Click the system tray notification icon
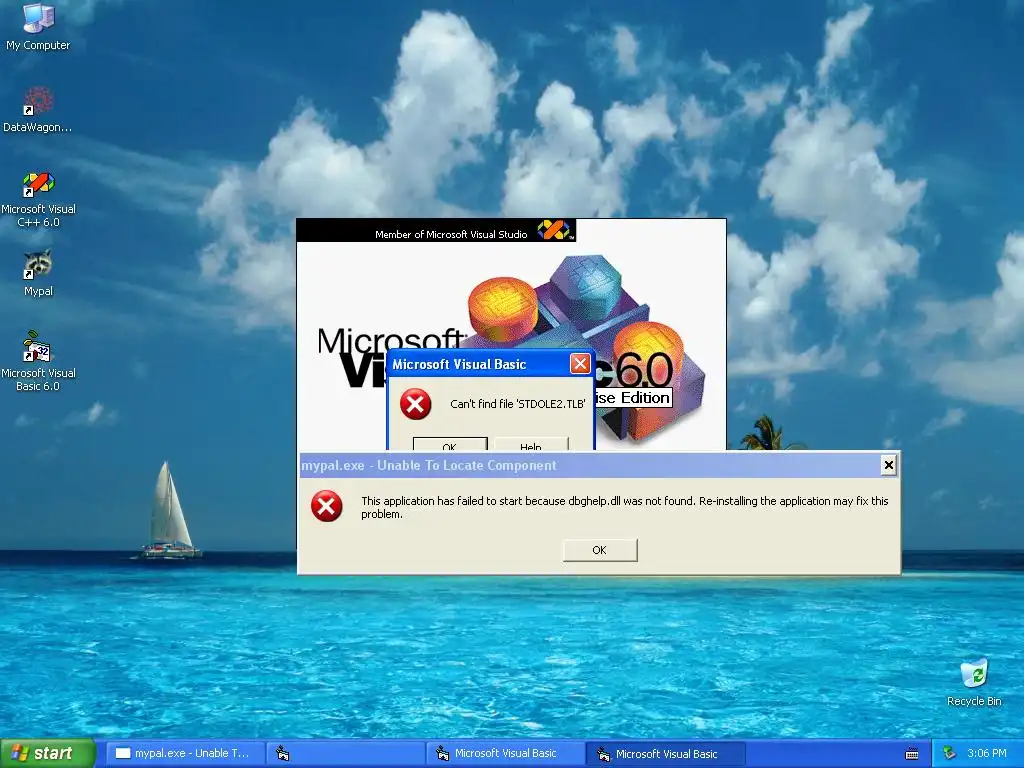The image size is (1024, 768). click(x=949, y=754)
